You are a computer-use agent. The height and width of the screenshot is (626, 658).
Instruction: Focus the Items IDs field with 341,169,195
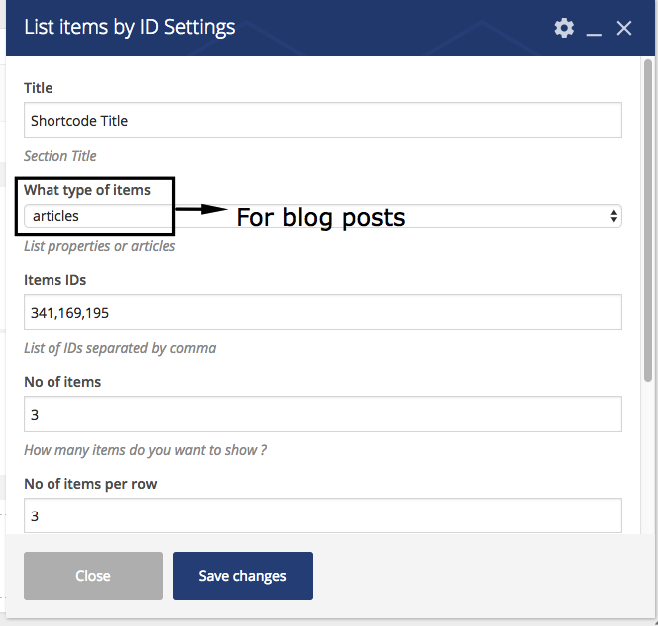click(323, 312)
